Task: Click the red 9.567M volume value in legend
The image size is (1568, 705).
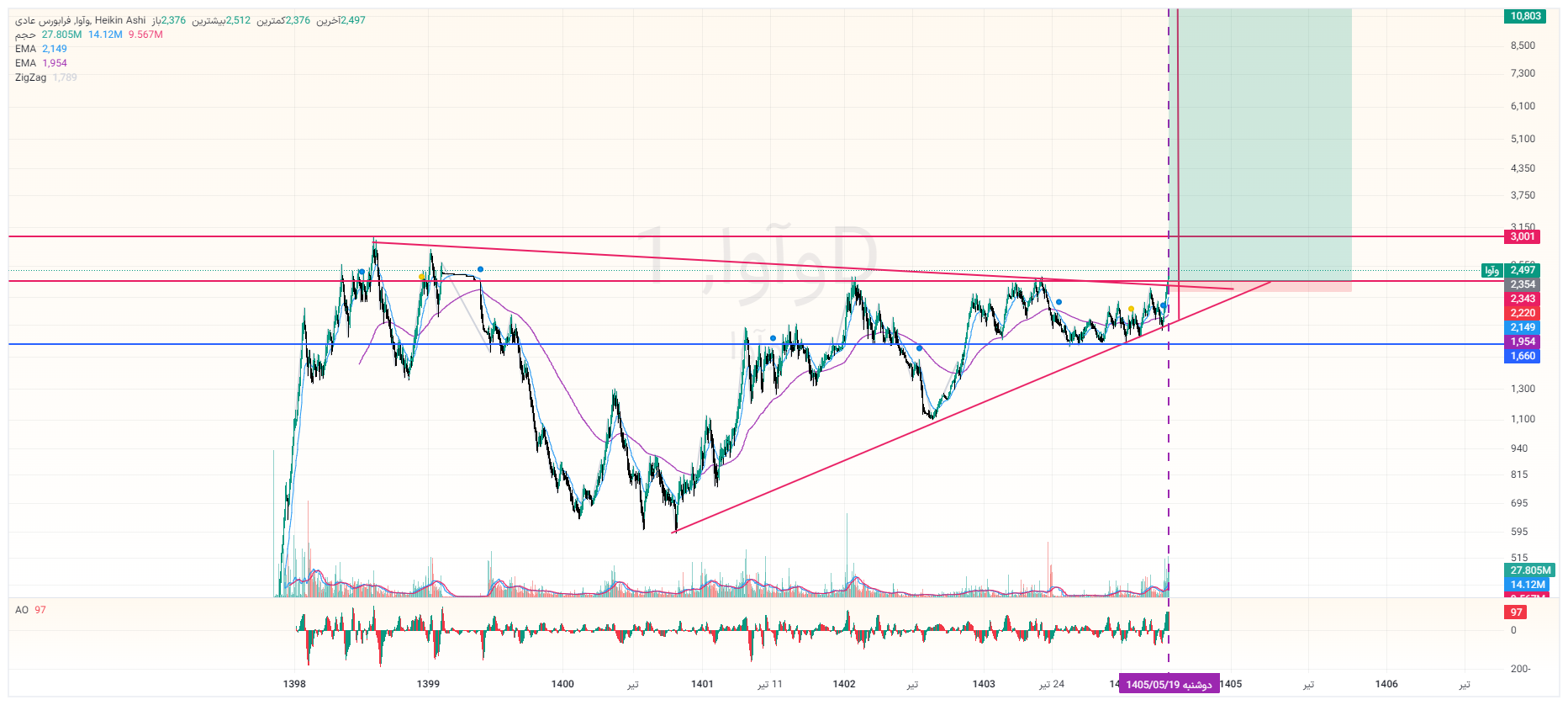Action: pos(145,34)
